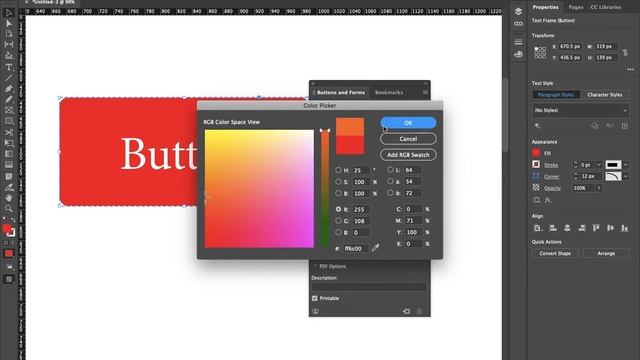640x360 pixels.
Task: Click the hex color value field
Action: click(x=355, y=248)
